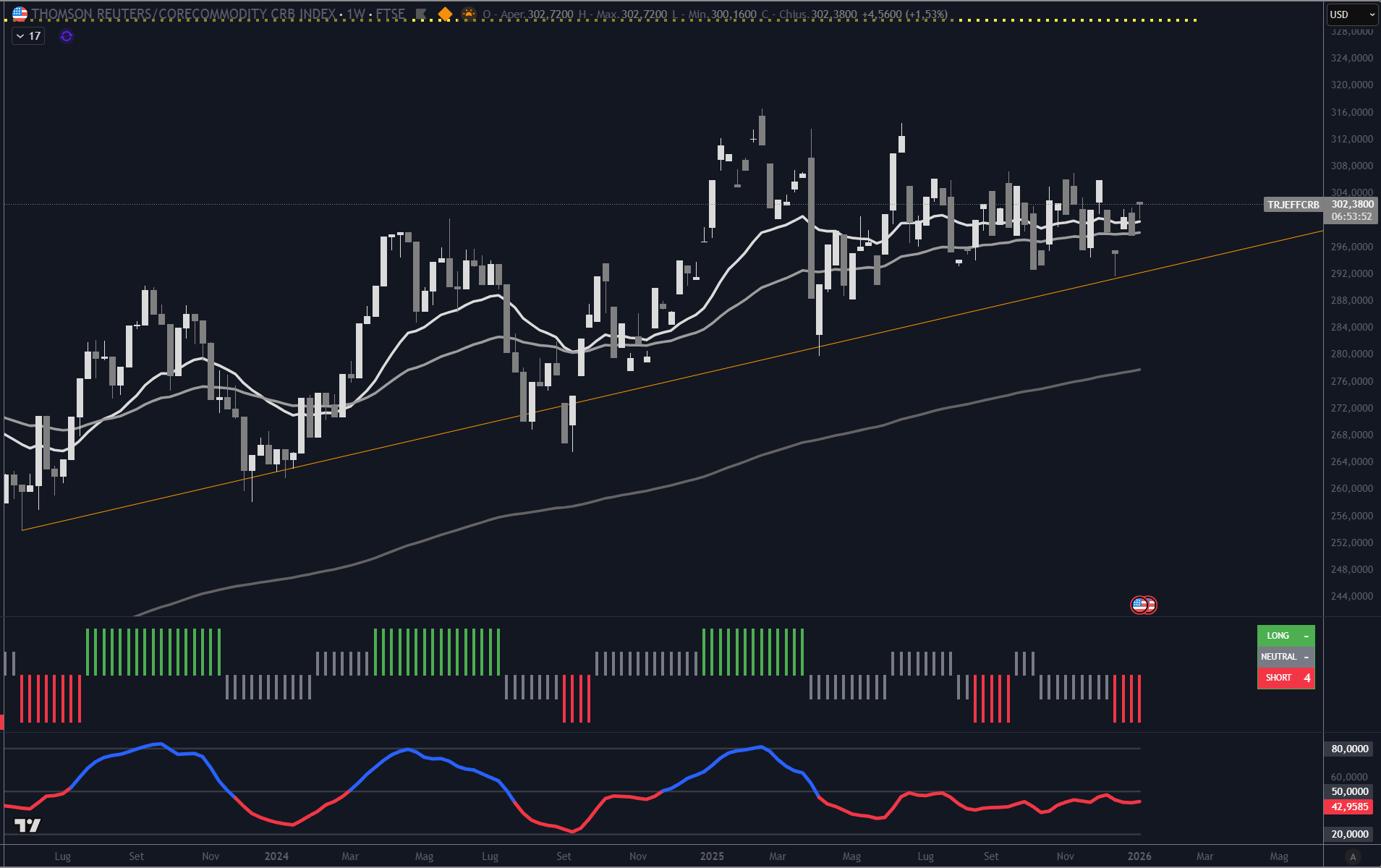Open the TradingView logo link
This screenshot has width=1381, height=868.
coord(27,825)
